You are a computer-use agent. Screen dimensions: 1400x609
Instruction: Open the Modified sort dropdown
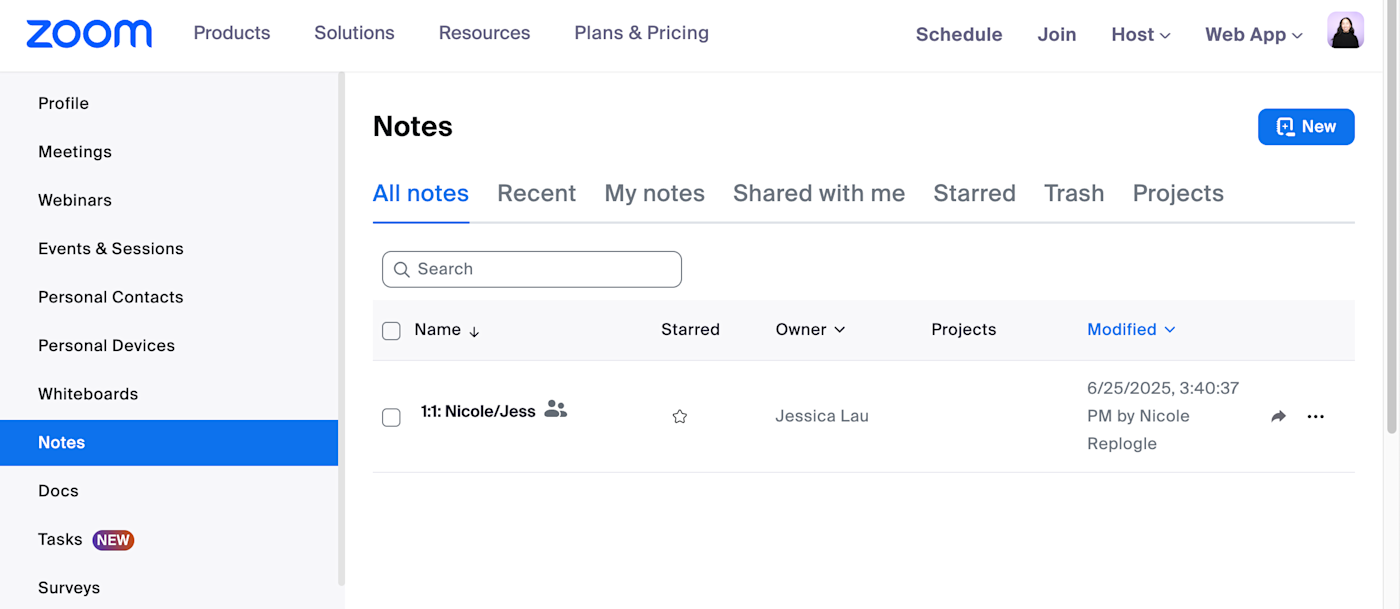click(x=1131, y=330)
